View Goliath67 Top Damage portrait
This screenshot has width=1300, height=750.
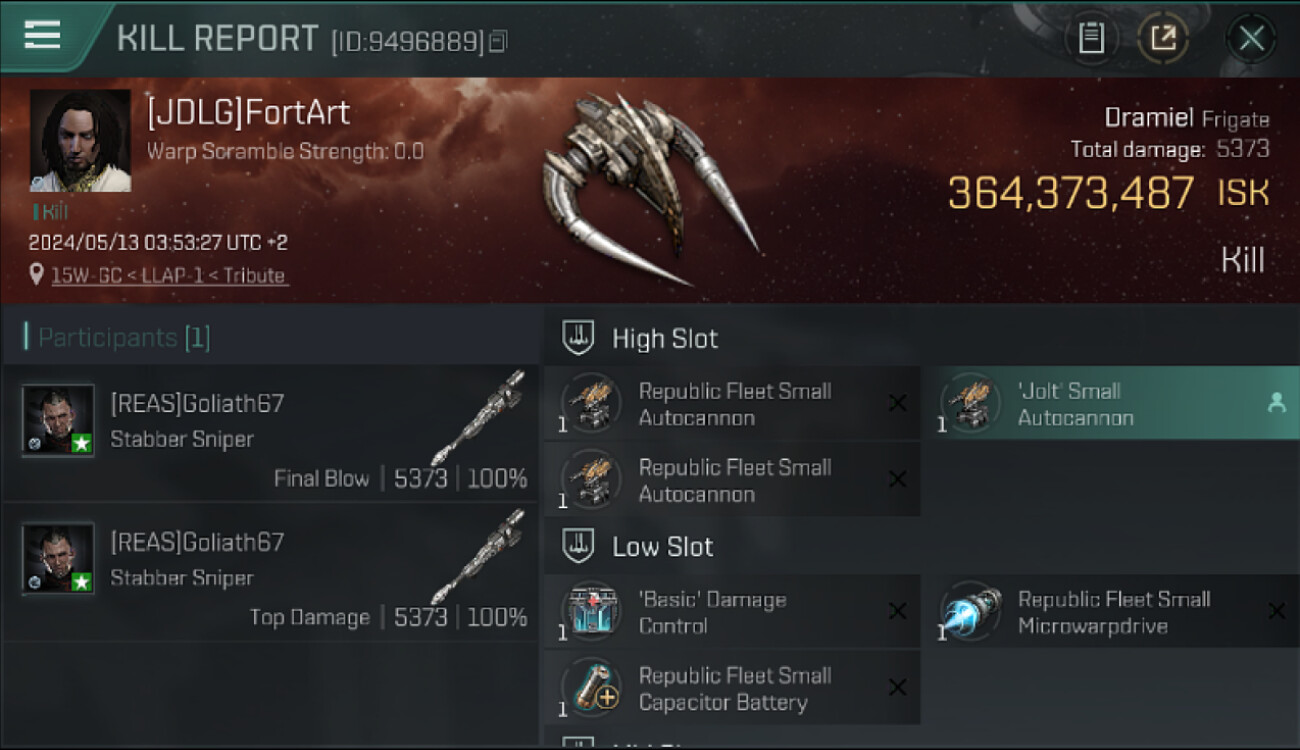pos(59,559)
